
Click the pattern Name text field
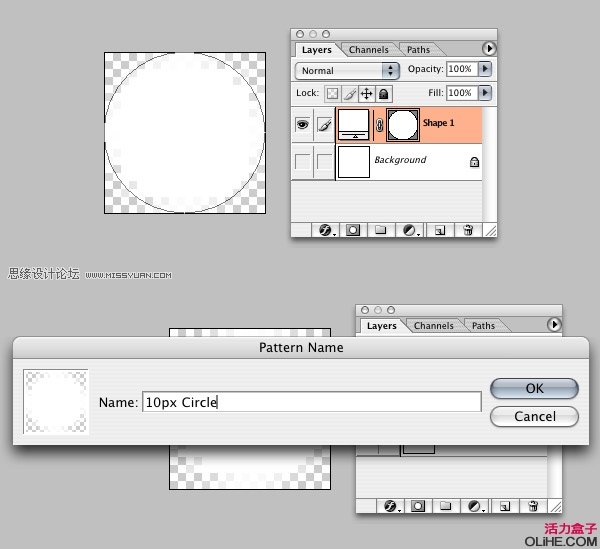pyautogui.click(x=312, y=402)
